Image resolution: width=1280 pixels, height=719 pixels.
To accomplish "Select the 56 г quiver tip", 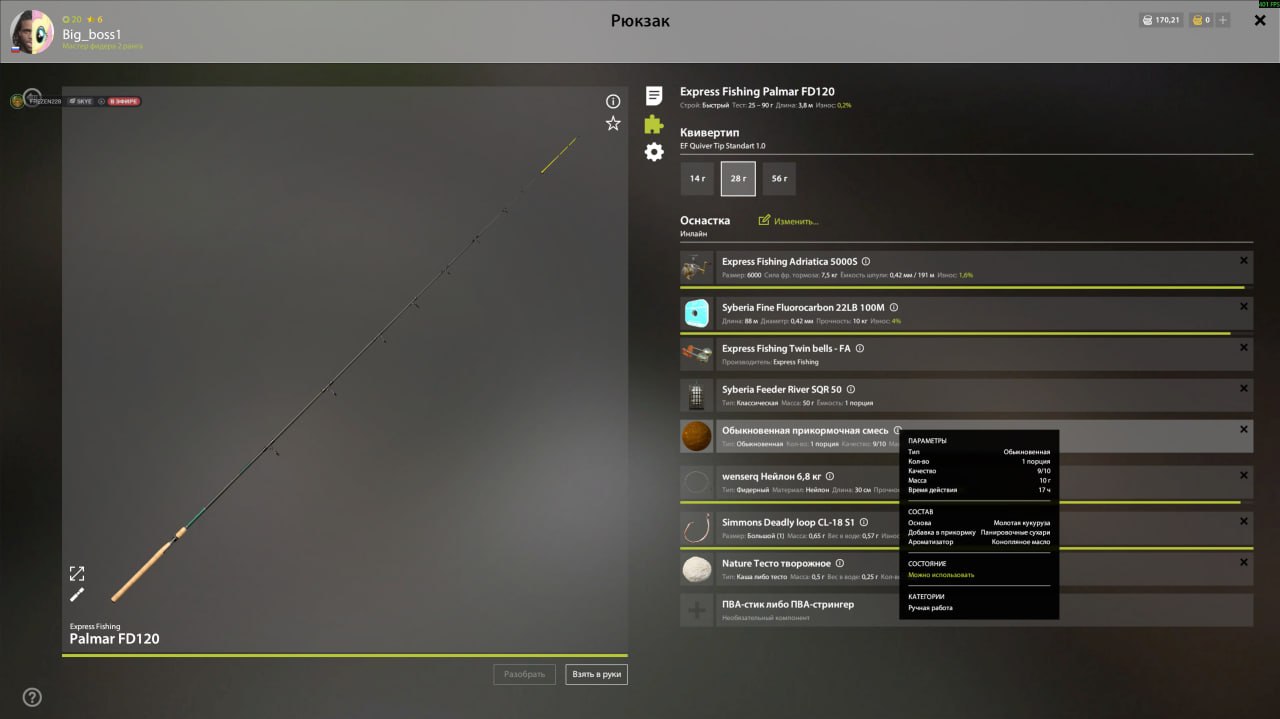I will pyautogui.click(x=779, y=179).
